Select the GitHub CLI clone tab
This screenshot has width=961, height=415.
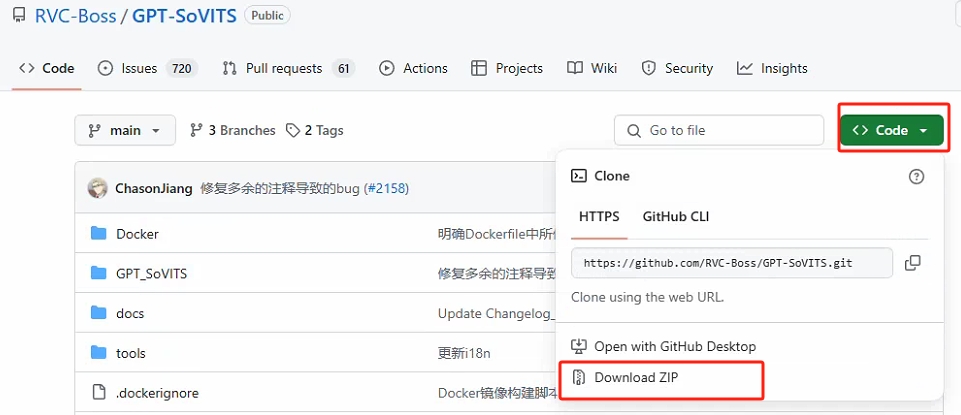[676, 216]
